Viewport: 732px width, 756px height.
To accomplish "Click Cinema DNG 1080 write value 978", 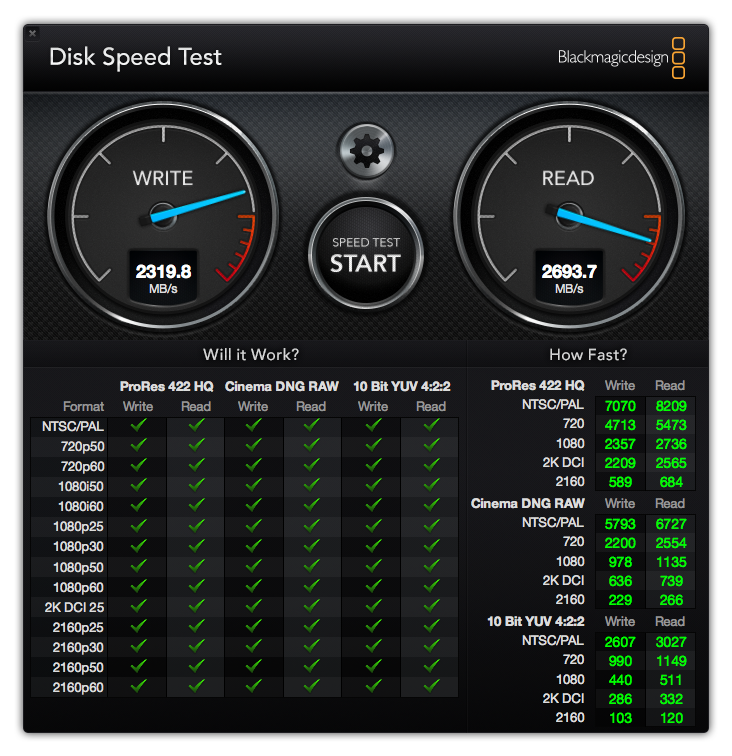I will pyautogui.click(x=620, y=562).
